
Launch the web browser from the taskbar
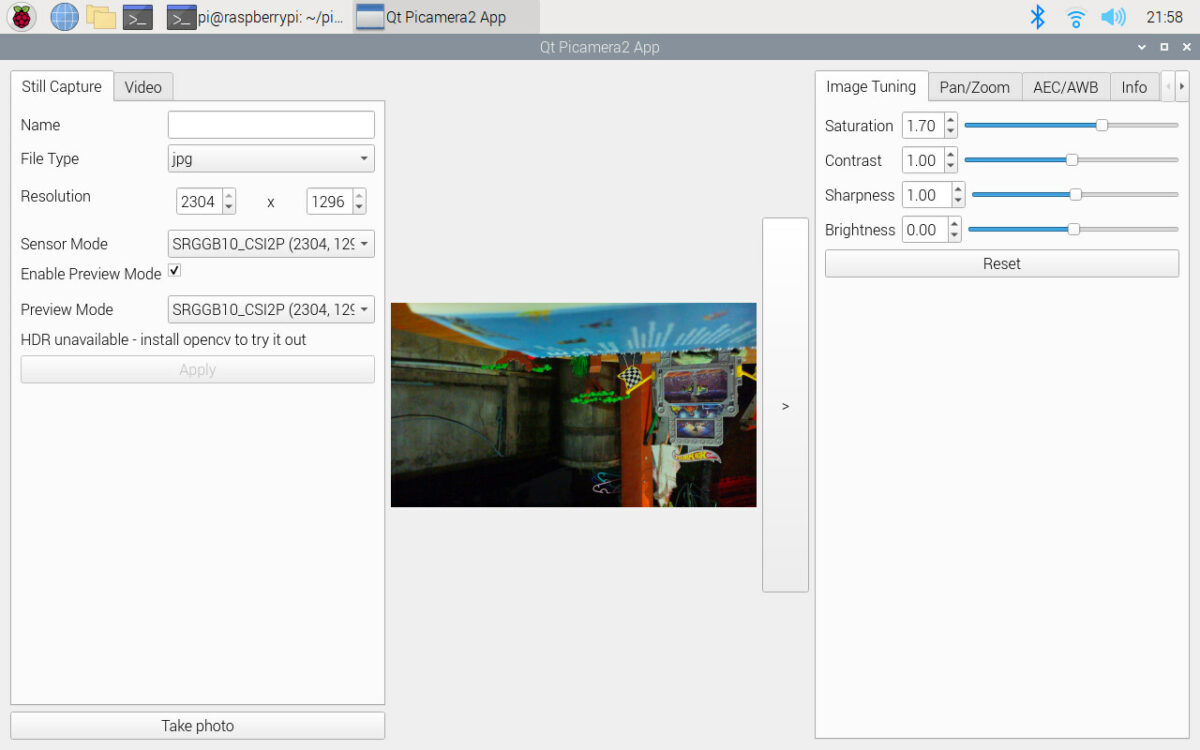63,16
